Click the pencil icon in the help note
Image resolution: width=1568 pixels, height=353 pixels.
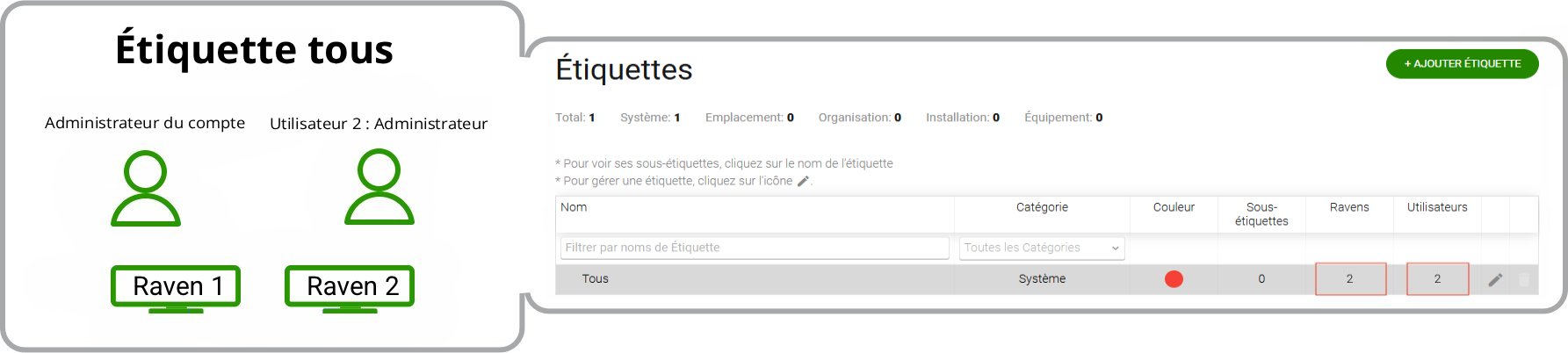(802, 181)
